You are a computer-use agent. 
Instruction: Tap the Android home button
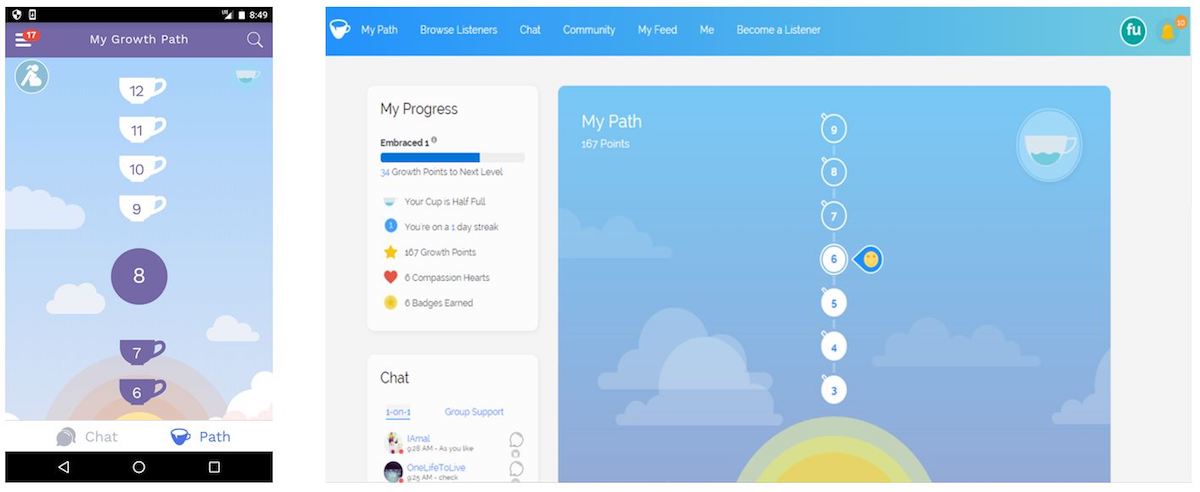(x=139, y=467)
